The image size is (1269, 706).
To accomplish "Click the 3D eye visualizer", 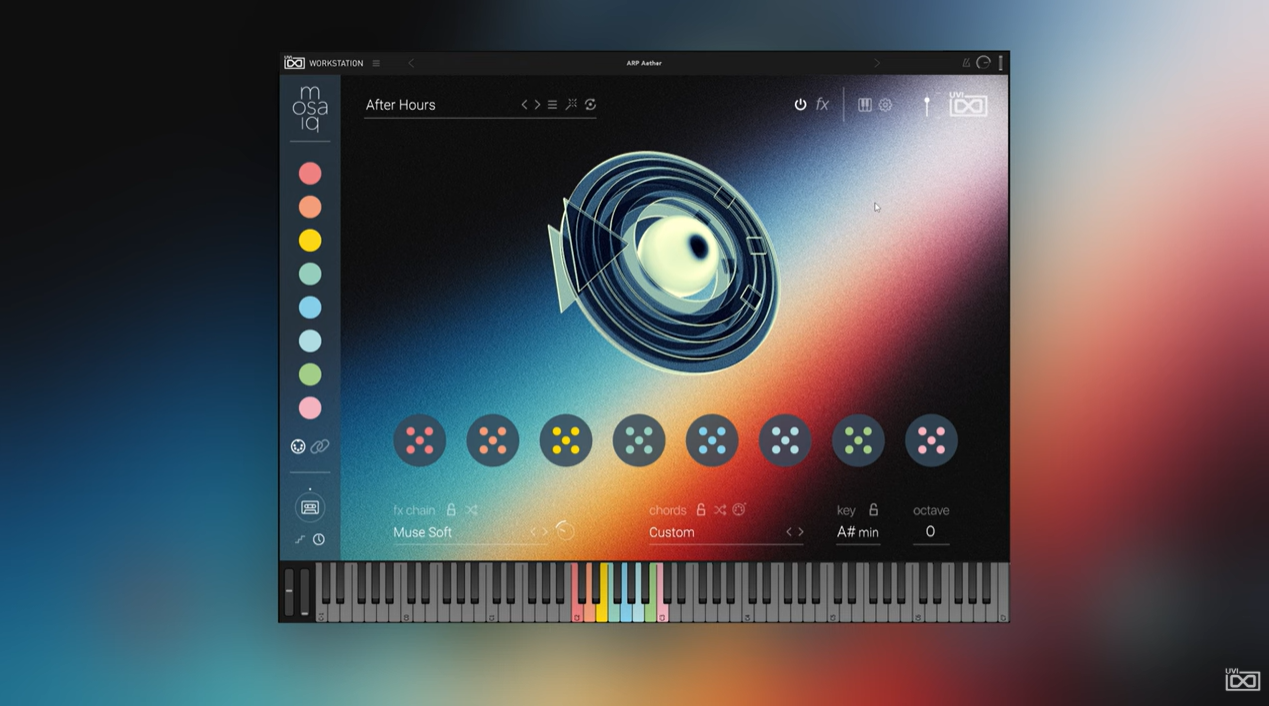I will [664, 262].
